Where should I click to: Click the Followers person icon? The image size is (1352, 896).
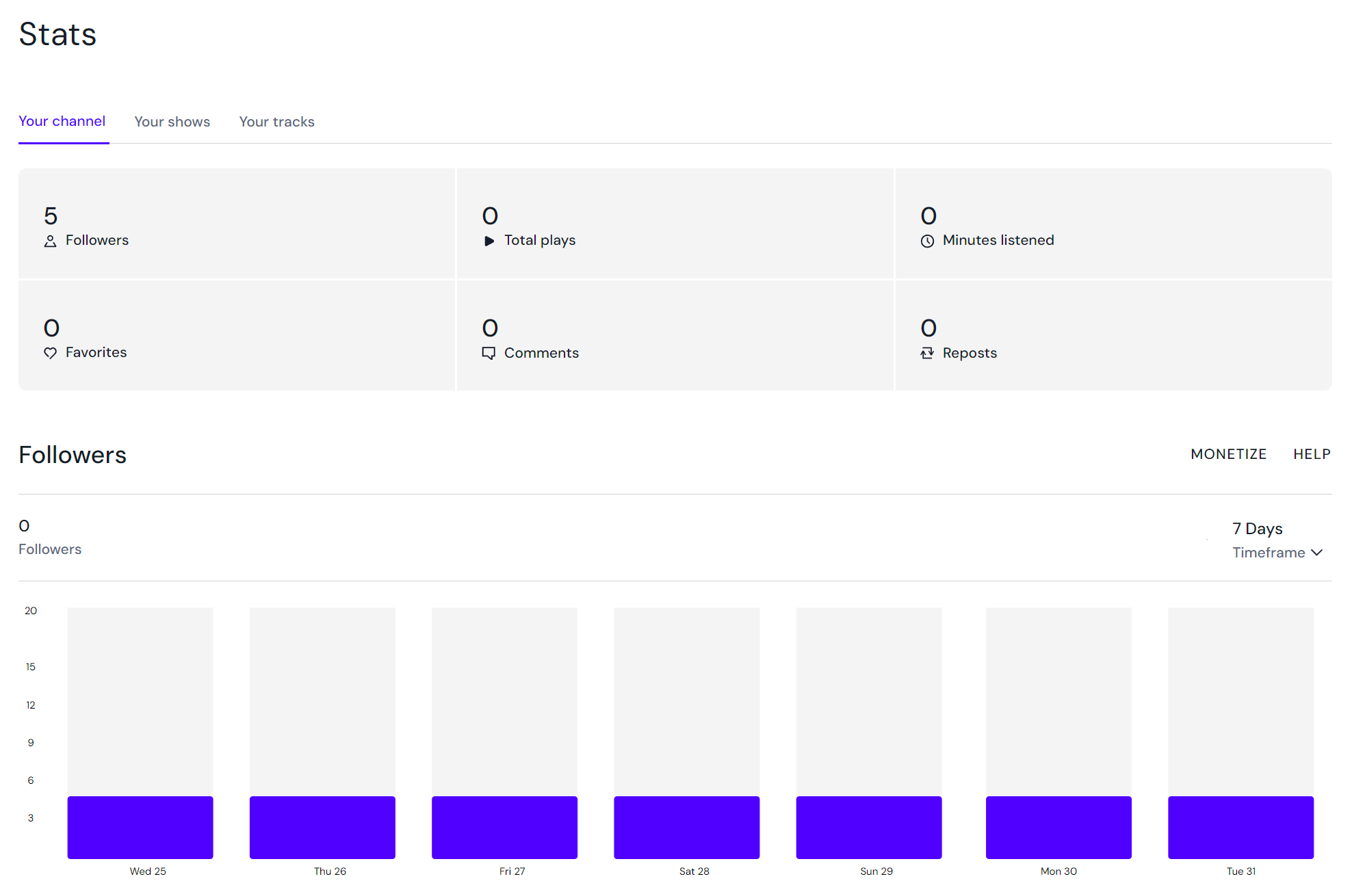point(50,241)
